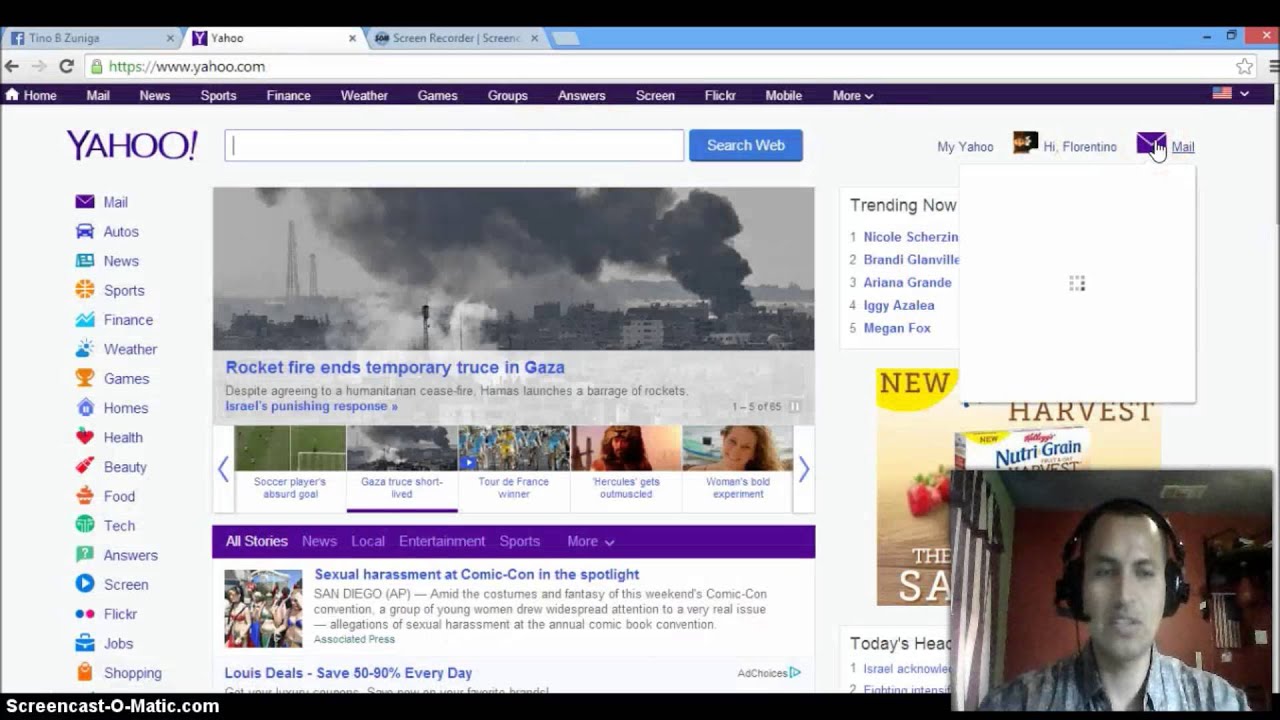Open a new browser tab
1280x720 pixels.
point(565,38)
